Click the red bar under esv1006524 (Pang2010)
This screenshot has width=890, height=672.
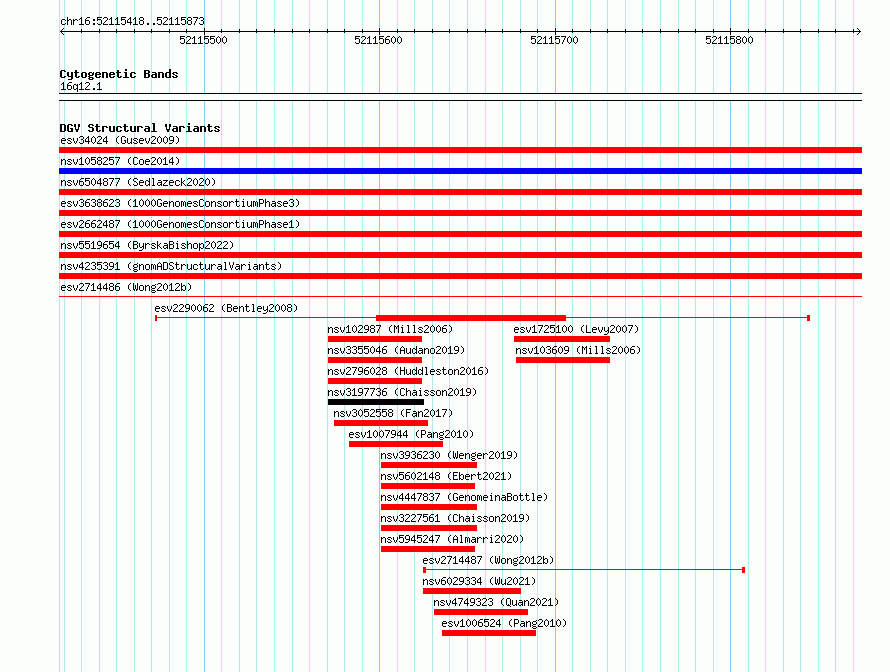[489, 633]
